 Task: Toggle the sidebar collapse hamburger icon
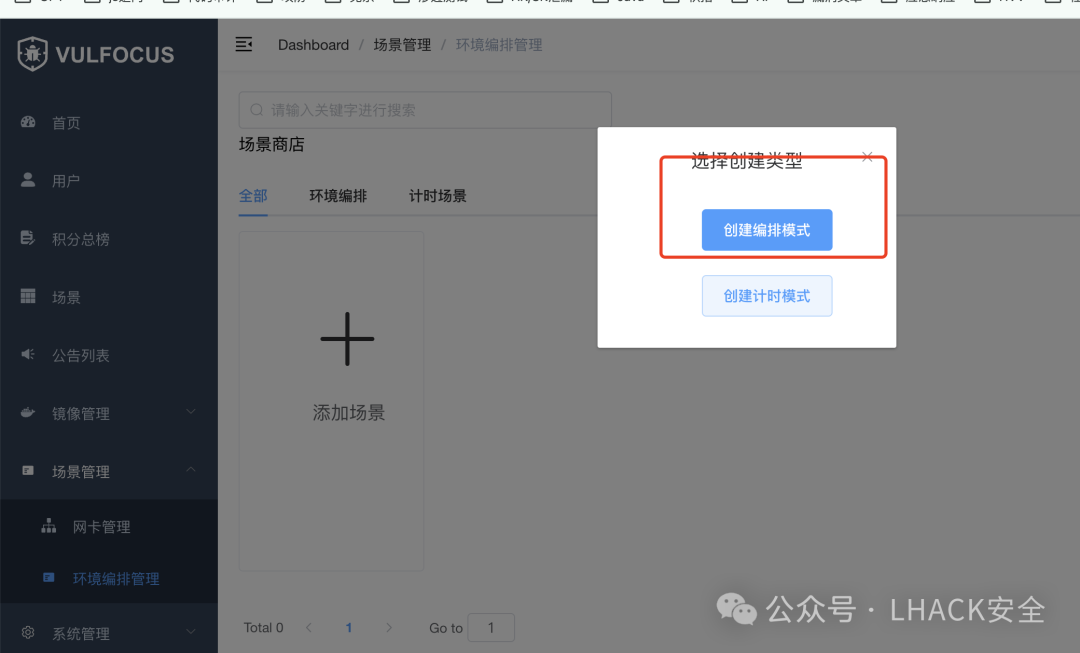pyautogui.click(x=244, y=45)
